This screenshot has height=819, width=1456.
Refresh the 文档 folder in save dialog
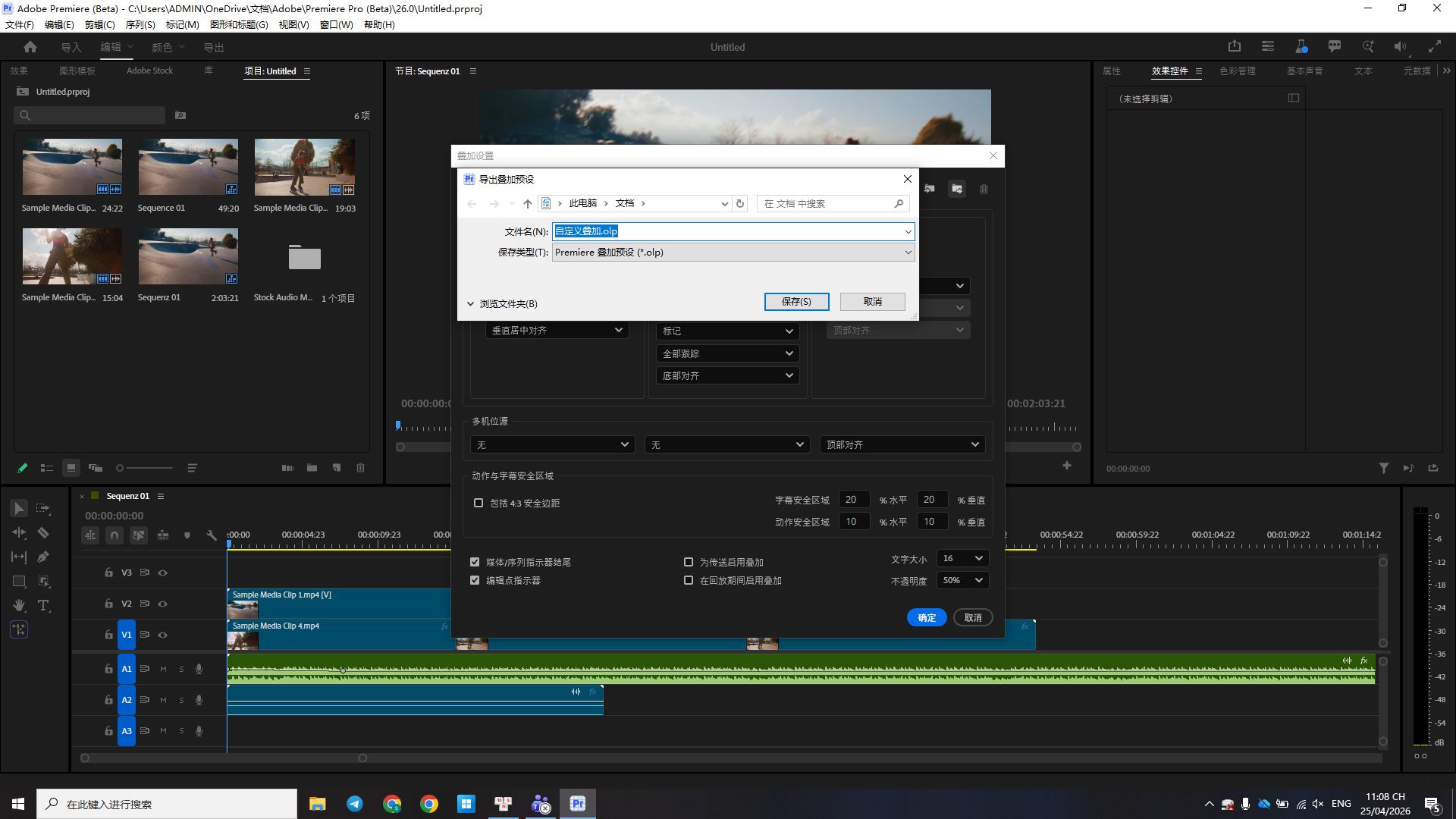[x=740, y=204]
